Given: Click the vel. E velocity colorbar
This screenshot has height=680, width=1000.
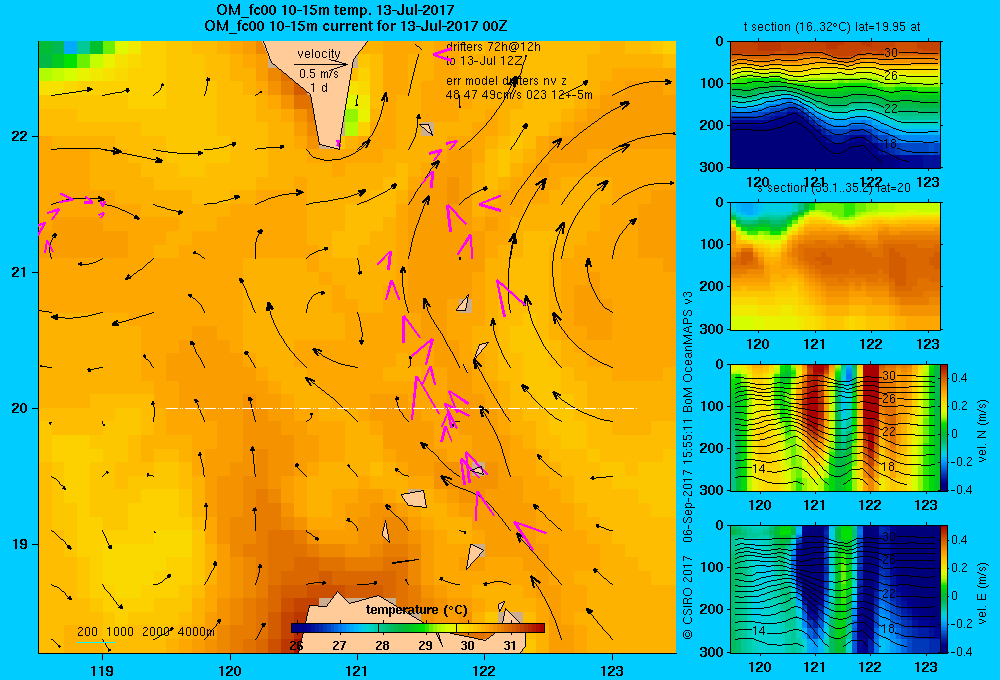Looking at the screenshot, I should (x=945, y=589).
